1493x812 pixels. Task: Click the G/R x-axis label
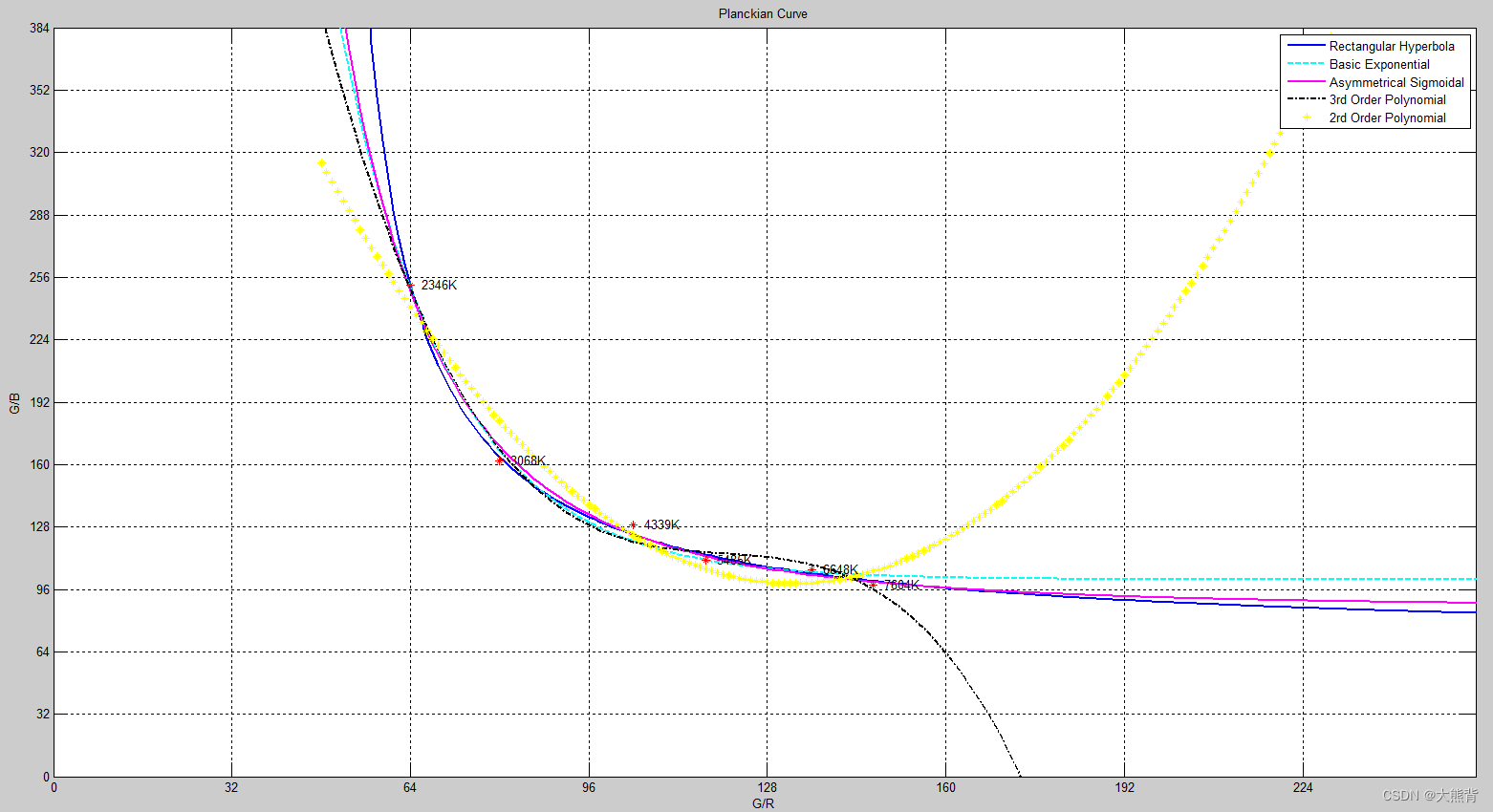(x=763, y=803)
